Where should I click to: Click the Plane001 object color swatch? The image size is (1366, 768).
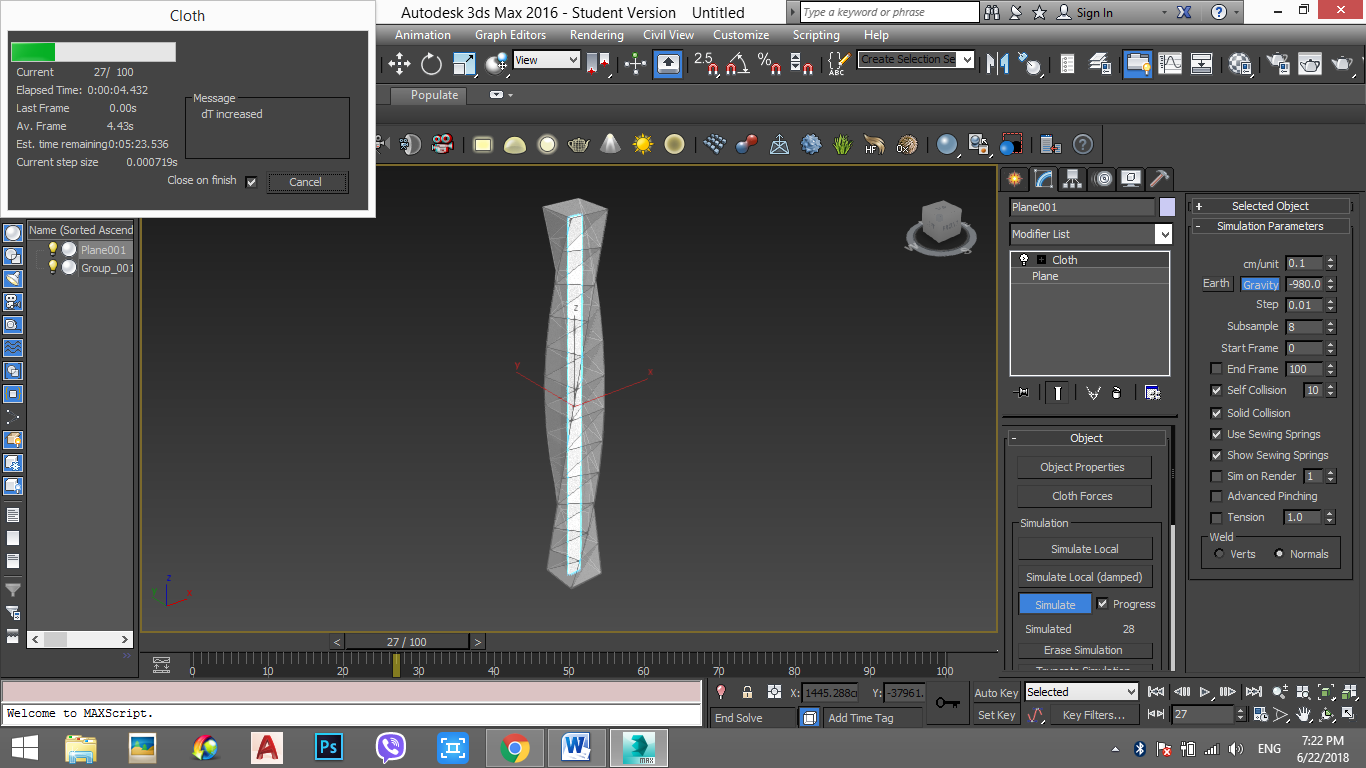1167,207
